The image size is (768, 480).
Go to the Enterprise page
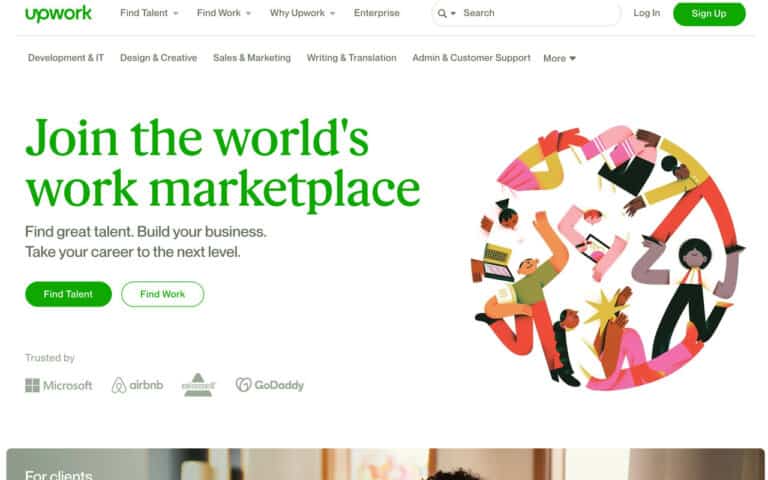tap(377, 13)
